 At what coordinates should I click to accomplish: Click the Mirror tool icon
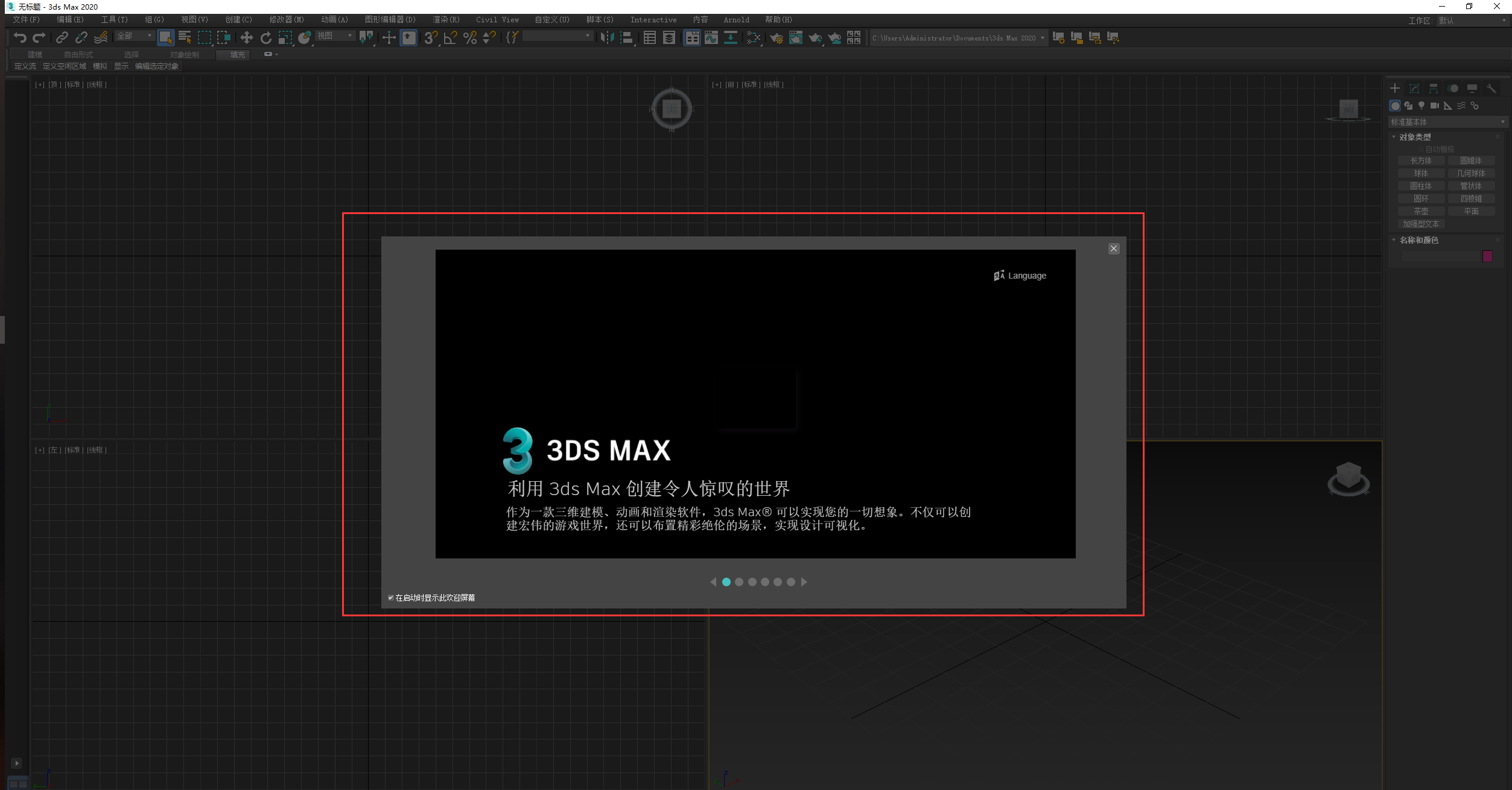click(x=607, y=37)
